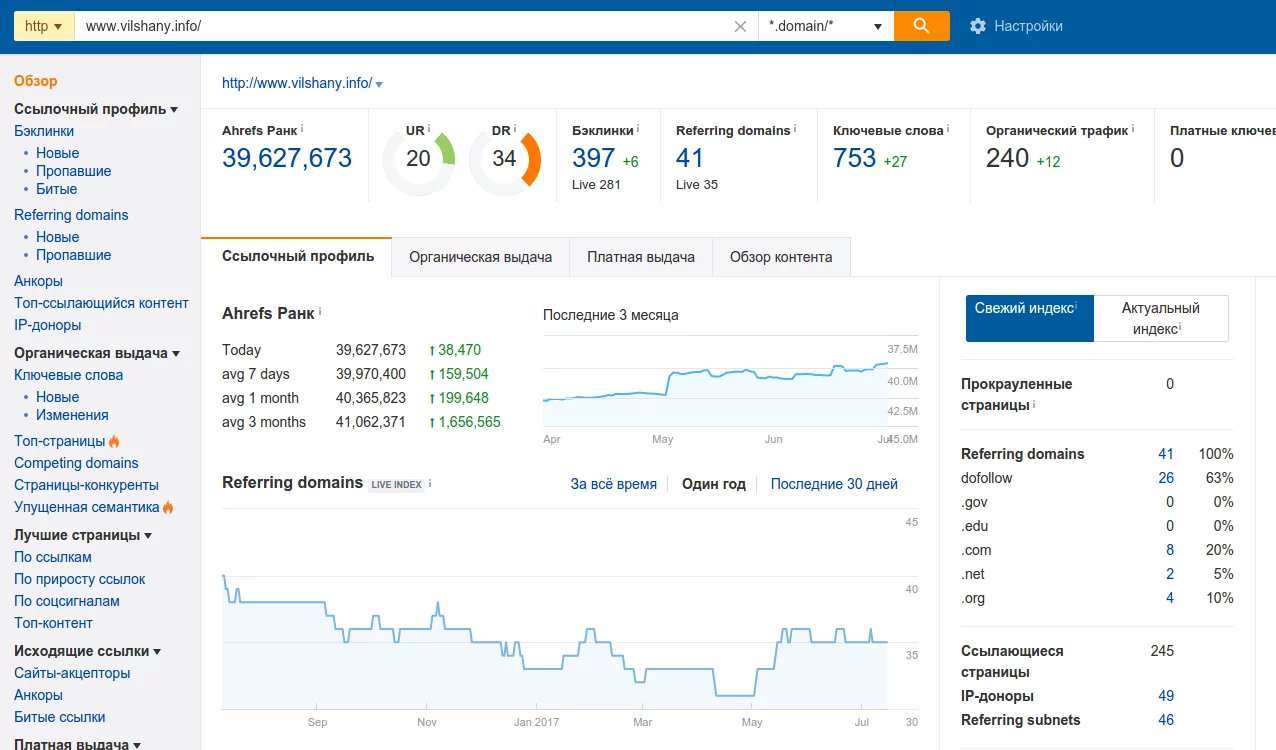Viewport: 1276px width, 750px height.
Task: Click the orange search magnifier button
Action: [921, 26]
